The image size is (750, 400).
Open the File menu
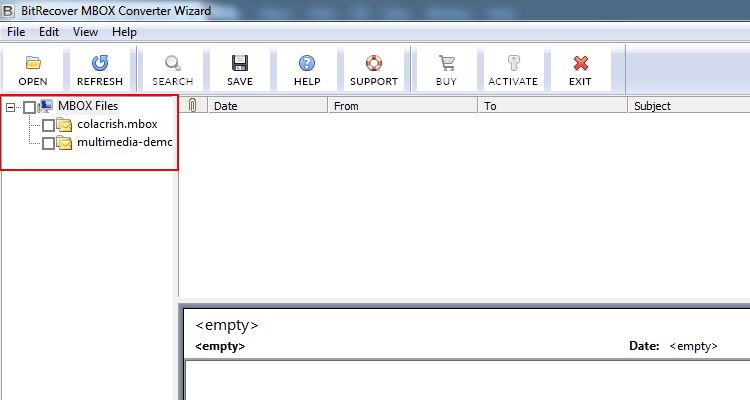click(x=16, y=32)
